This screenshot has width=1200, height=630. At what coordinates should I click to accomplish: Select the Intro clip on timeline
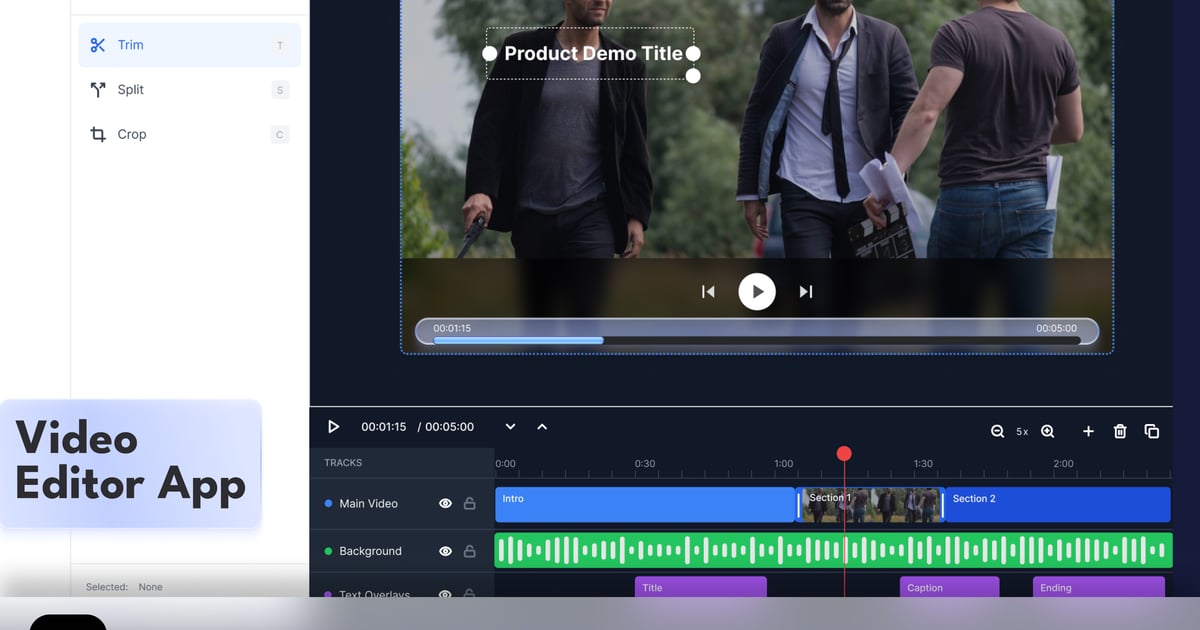[644, 505]
